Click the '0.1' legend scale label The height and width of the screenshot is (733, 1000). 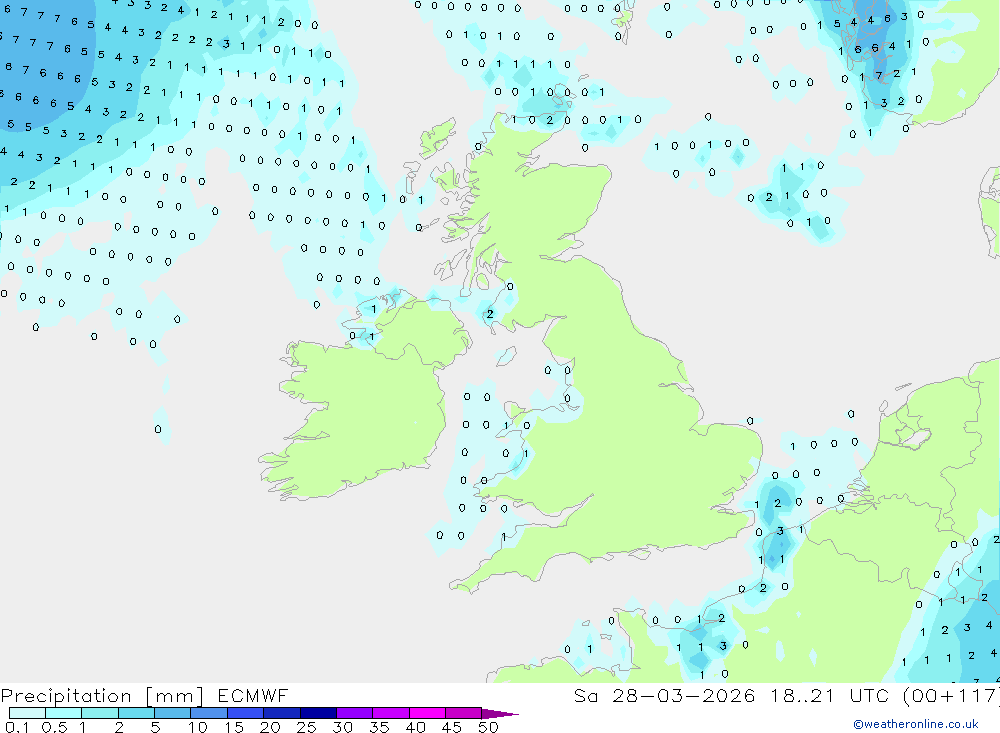(x=17, y=727)
